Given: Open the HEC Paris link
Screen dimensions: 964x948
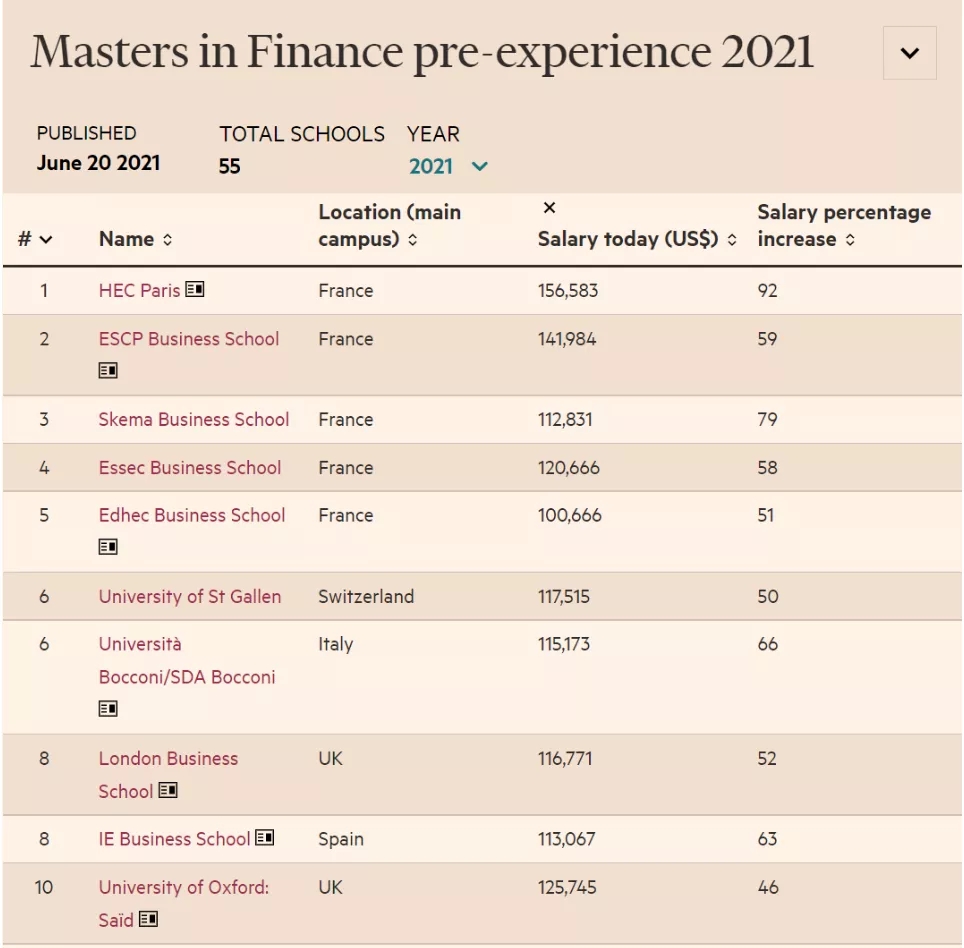Looking at the screenshot, I should [x=140, y=290].
